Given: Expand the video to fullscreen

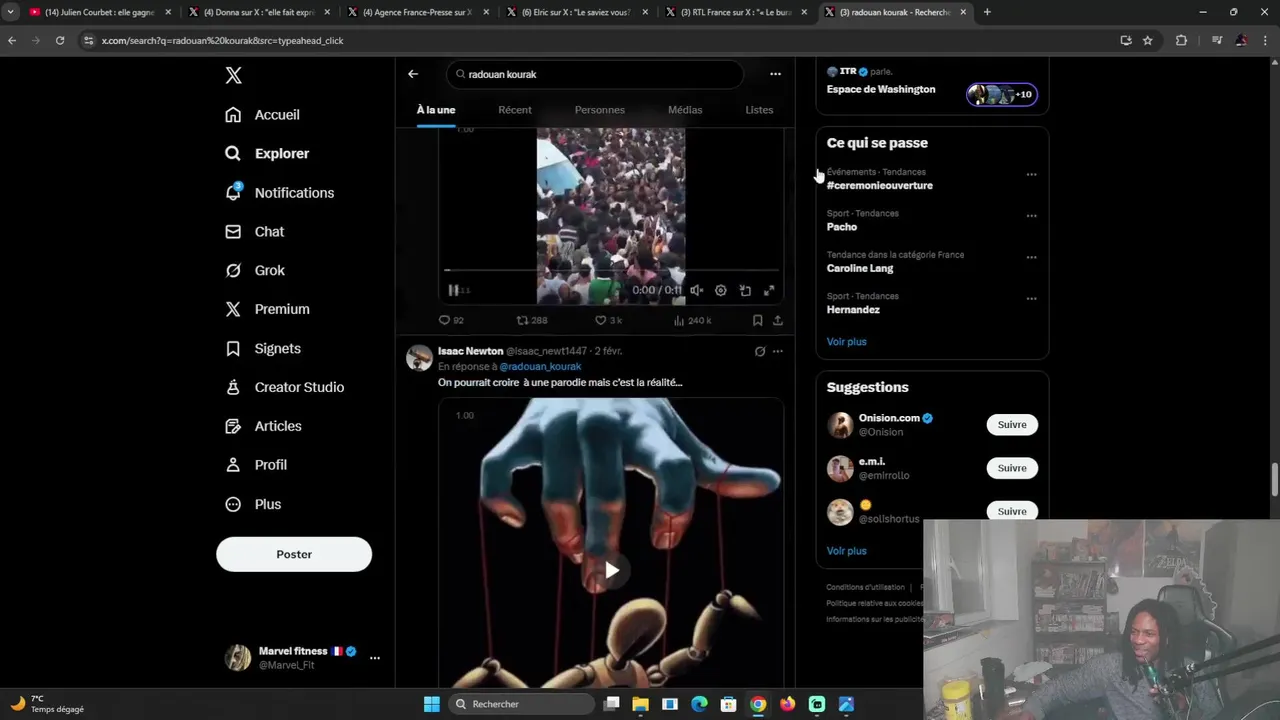Looking at the screenshot, I should 769,291.
